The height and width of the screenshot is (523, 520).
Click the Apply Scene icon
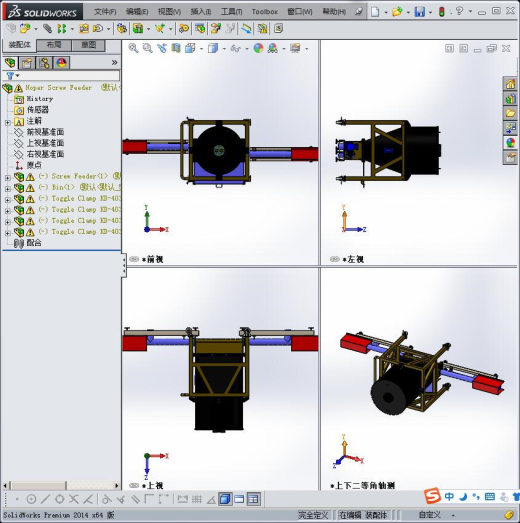point(273,48)
